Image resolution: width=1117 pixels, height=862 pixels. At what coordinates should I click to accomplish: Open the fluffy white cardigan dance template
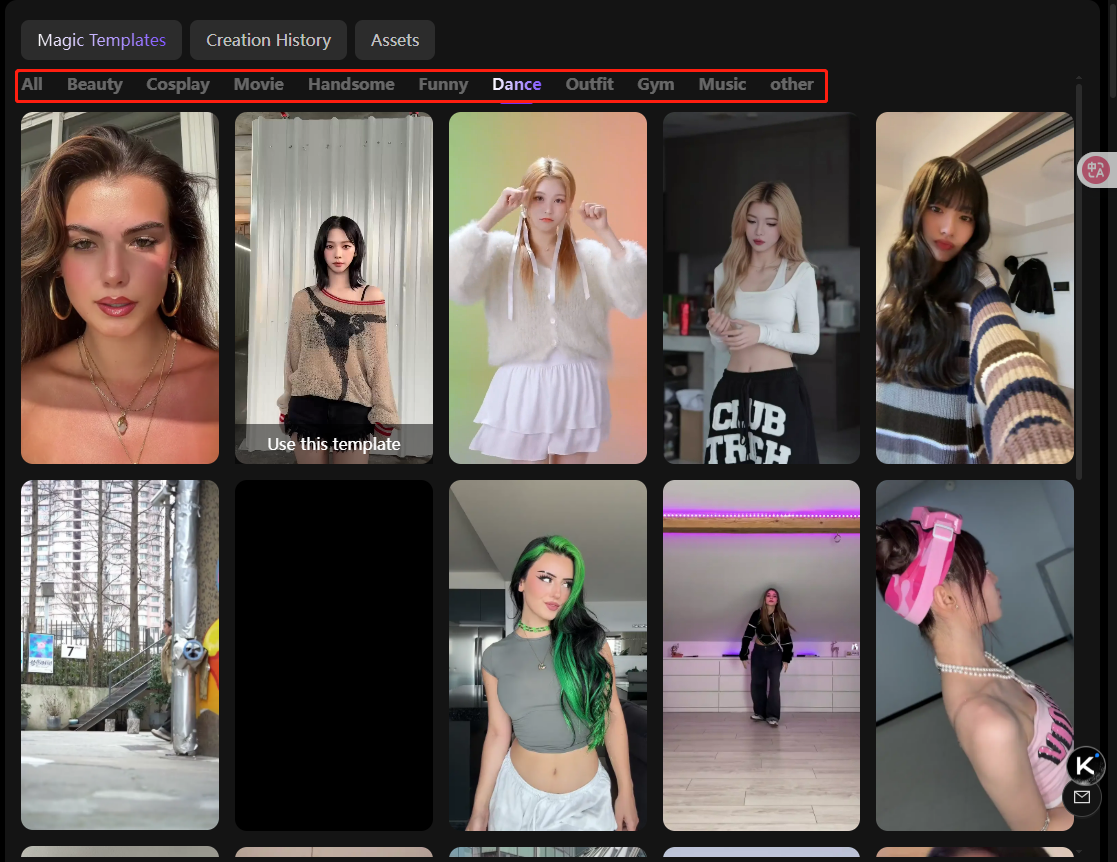(x=548, y=288)
